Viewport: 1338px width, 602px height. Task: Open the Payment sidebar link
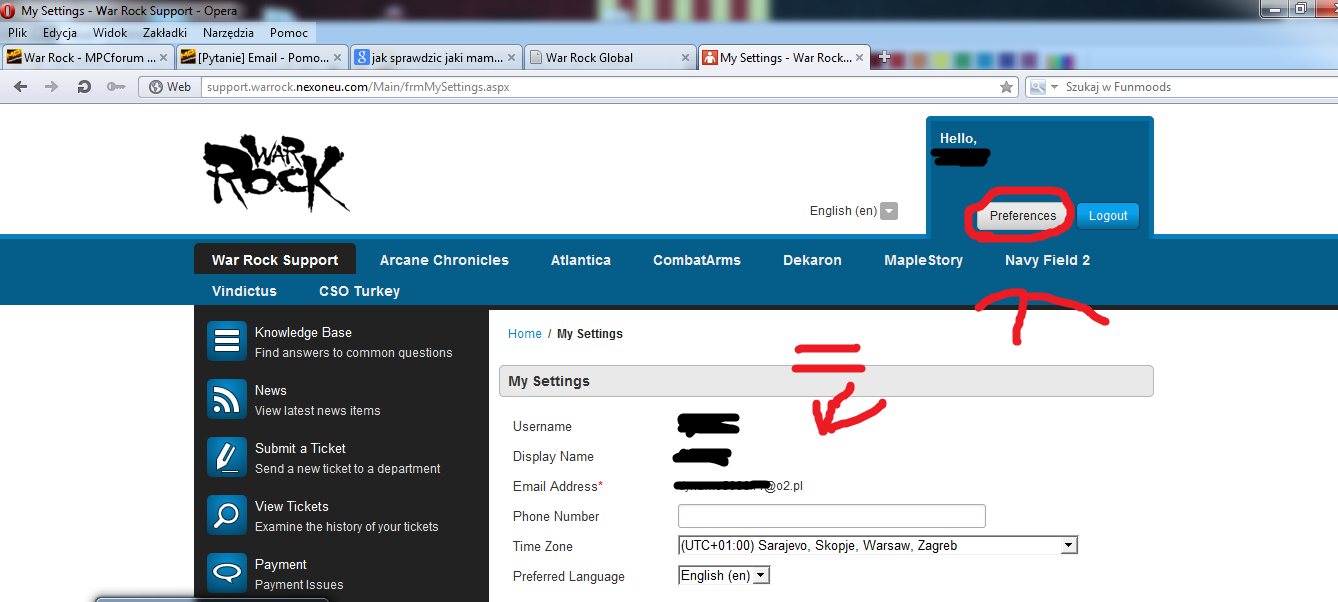tap(281, 565)
